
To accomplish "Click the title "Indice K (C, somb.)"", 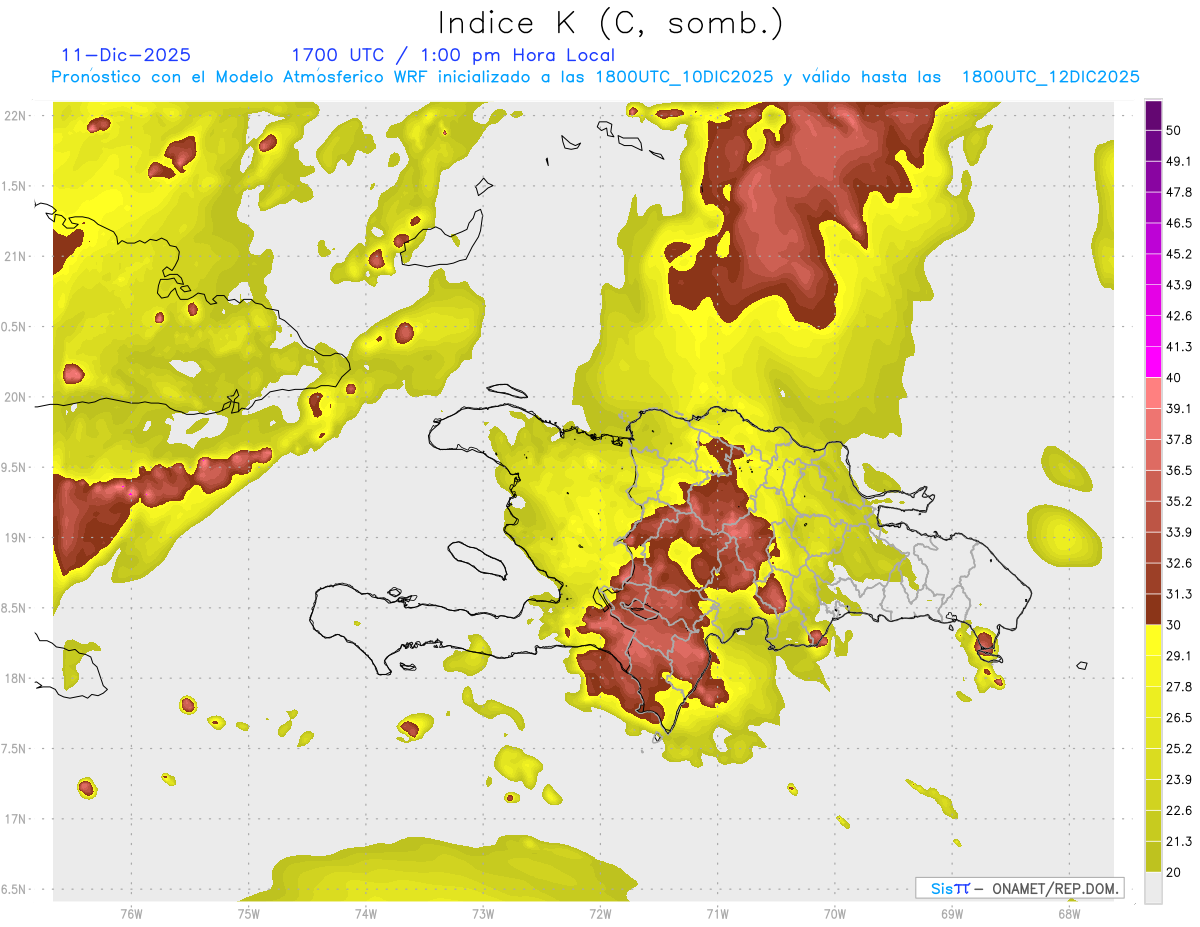I will [611, 23].
